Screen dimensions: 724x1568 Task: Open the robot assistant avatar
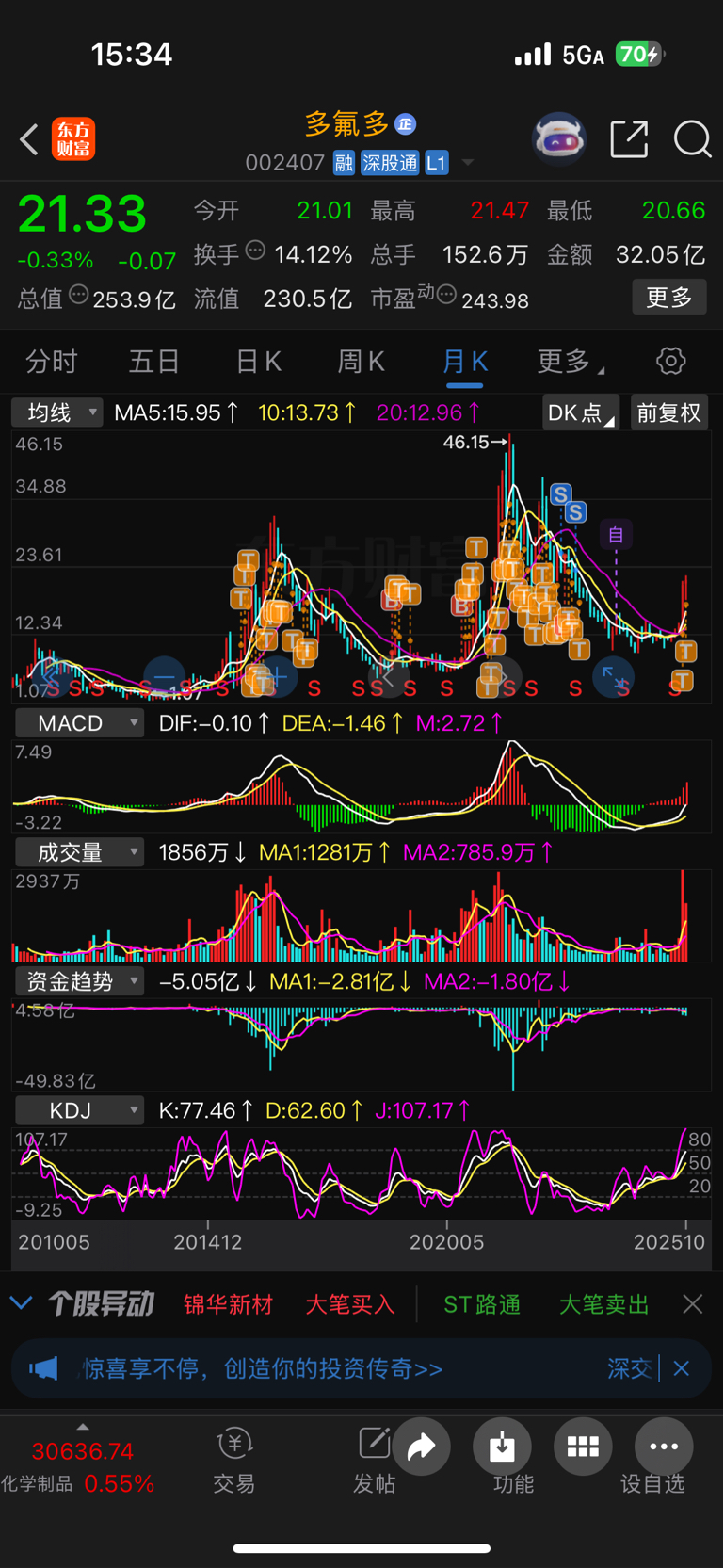point(559,139)
